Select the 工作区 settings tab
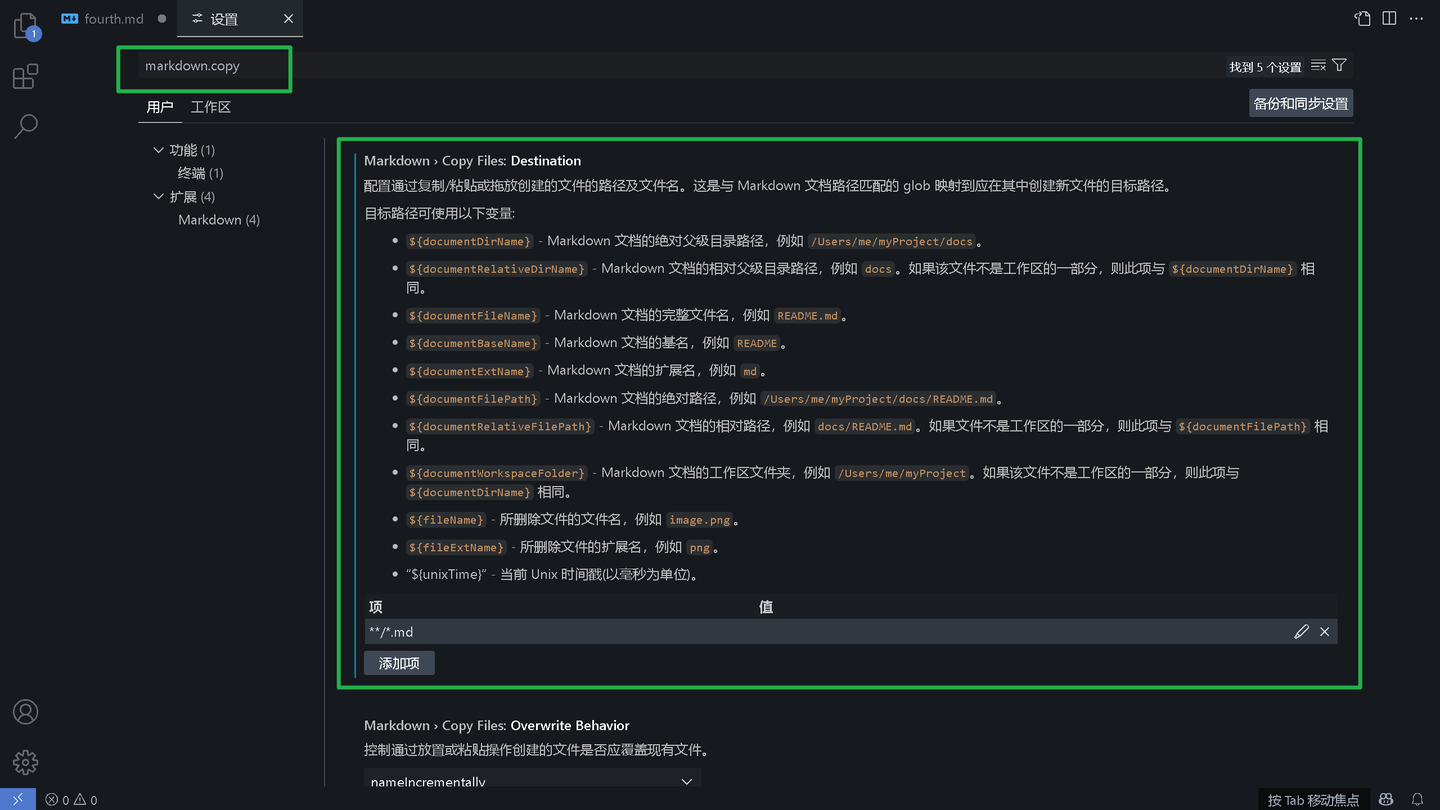 click(209, 106)
